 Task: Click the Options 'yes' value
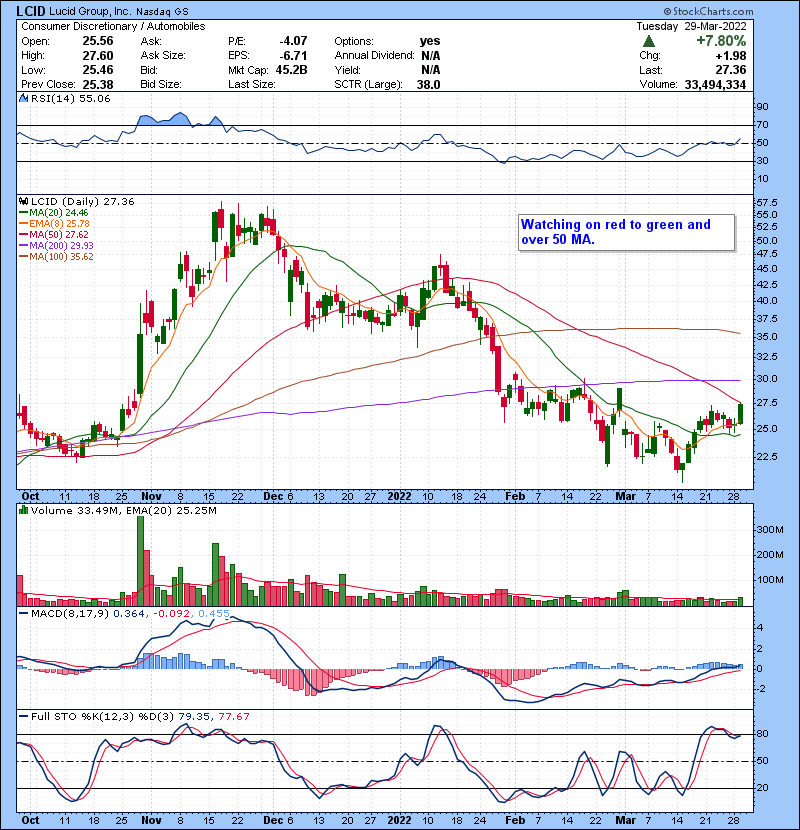(430, 41)
